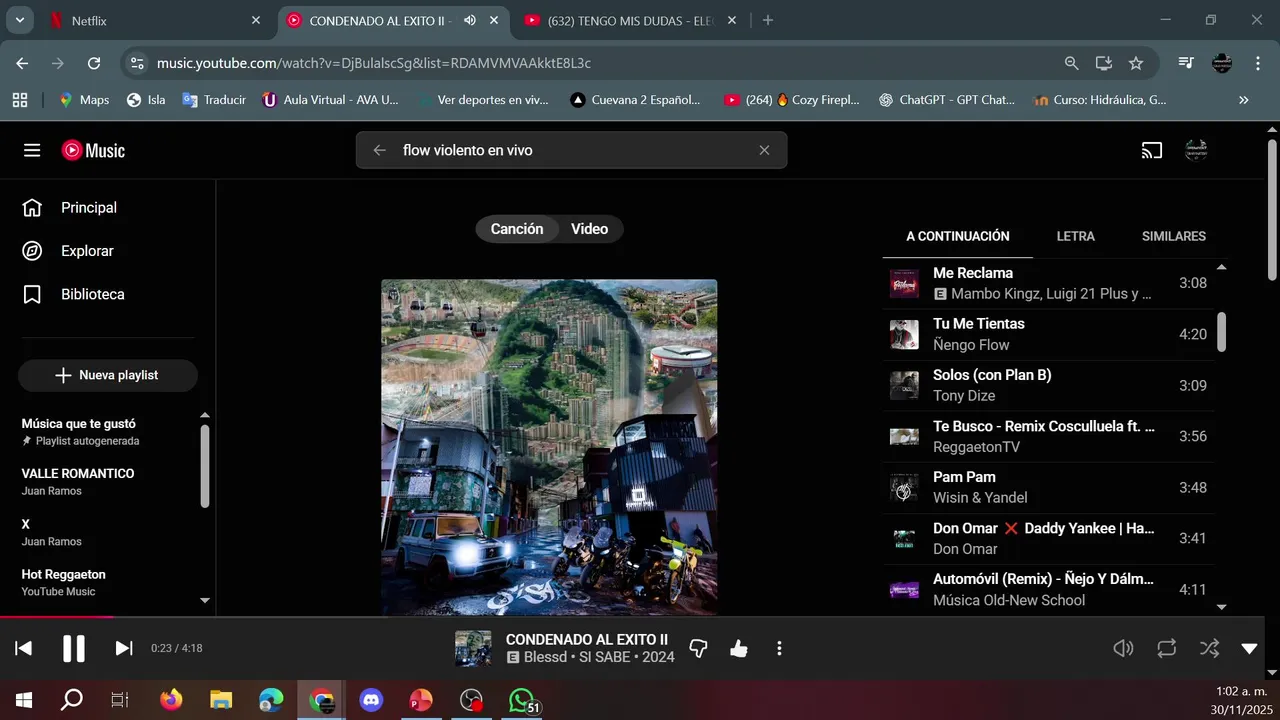Click in the search input field

[x=571, y=150]
